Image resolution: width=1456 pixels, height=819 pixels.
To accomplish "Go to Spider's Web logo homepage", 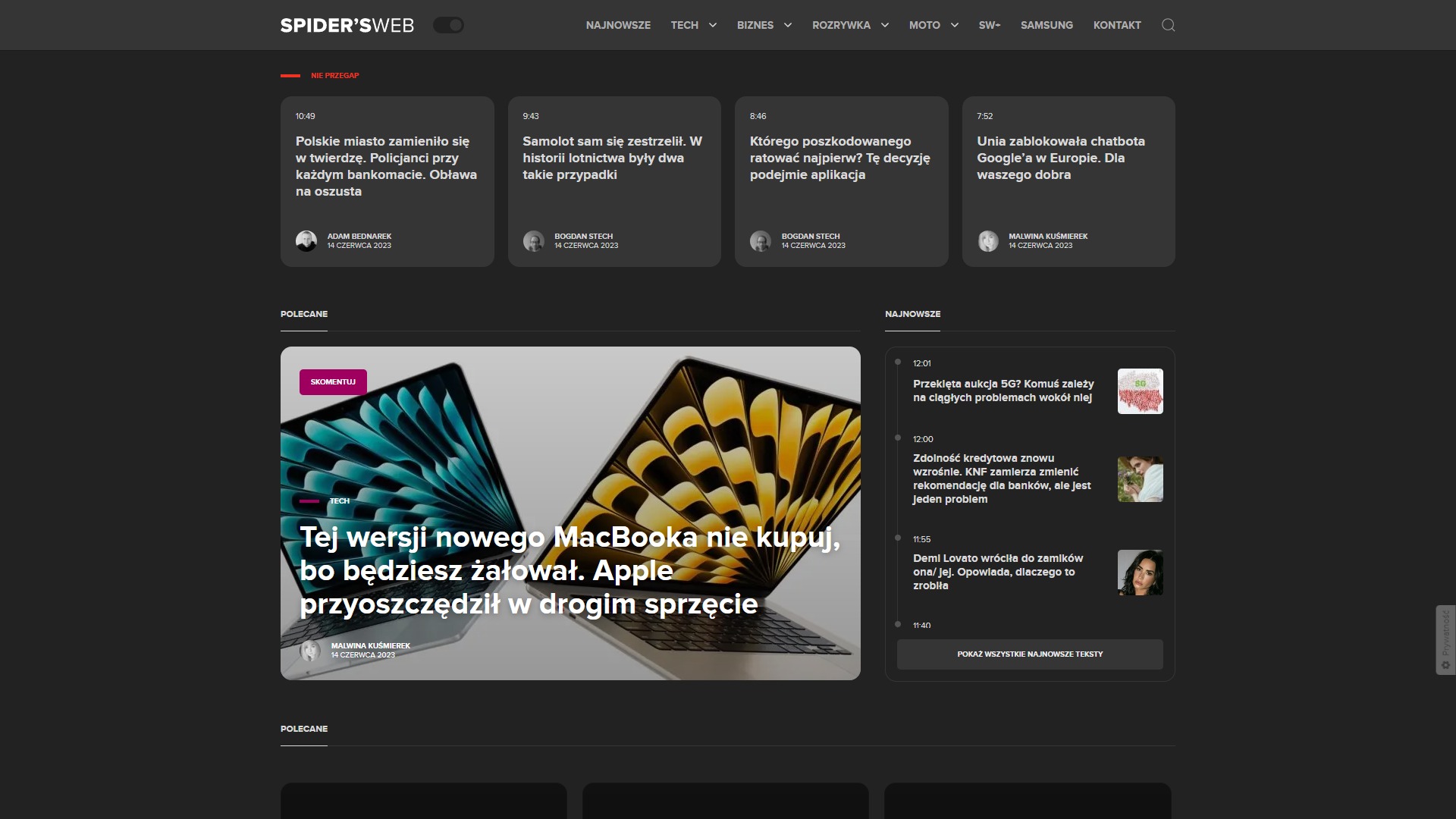I will tap(347, 25).
